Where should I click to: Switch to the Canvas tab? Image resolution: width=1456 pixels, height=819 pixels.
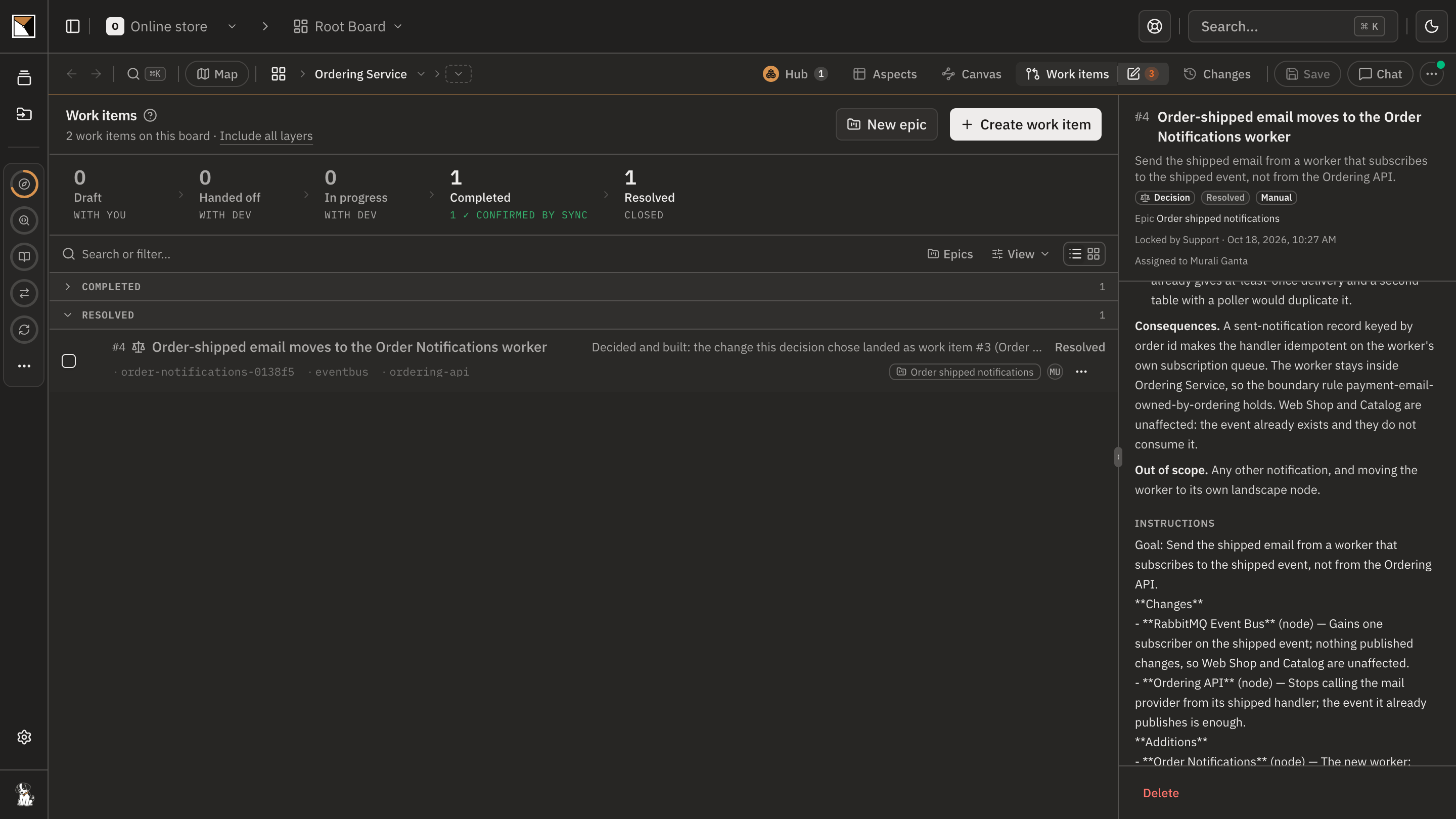point(972,74)
